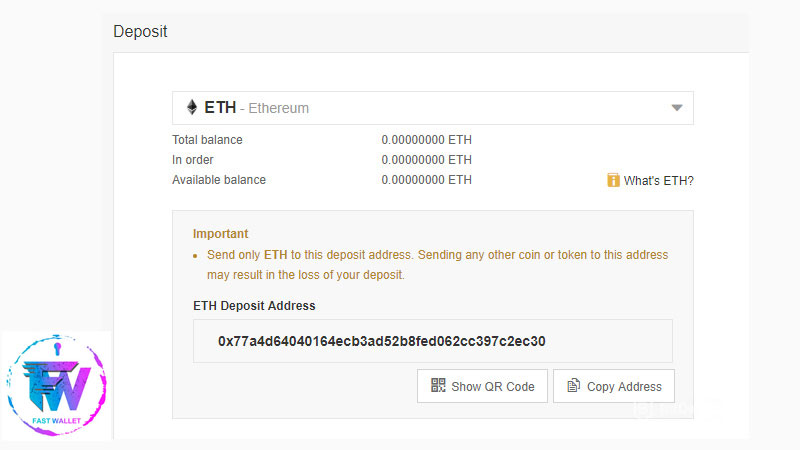Screen dimensions: 800x450
Task: Open the ETH coin selector dropdown arrow
Action: point(677,108)
